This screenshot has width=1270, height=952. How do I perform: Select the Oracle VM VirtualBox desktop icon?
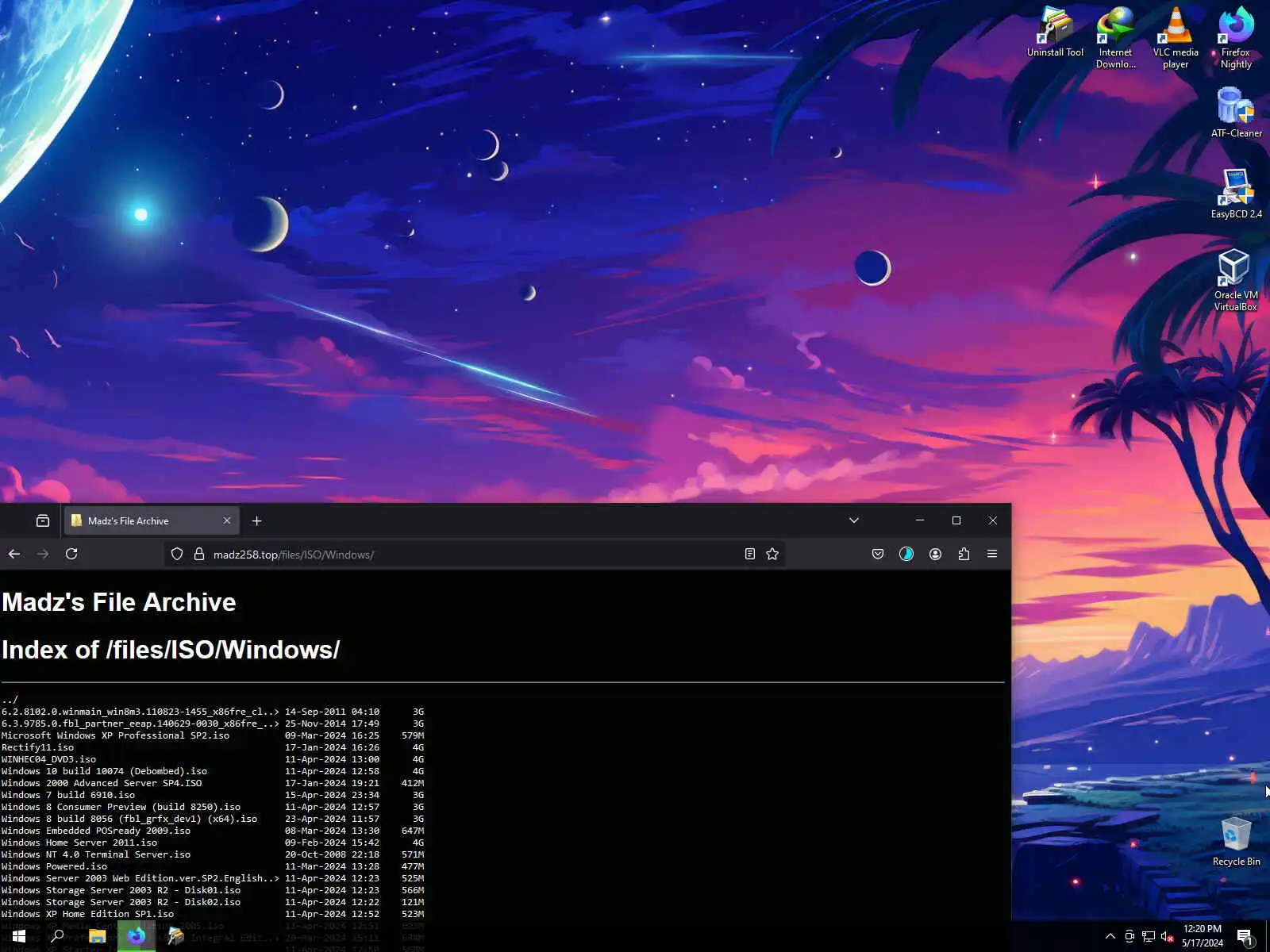[1235, 280]
